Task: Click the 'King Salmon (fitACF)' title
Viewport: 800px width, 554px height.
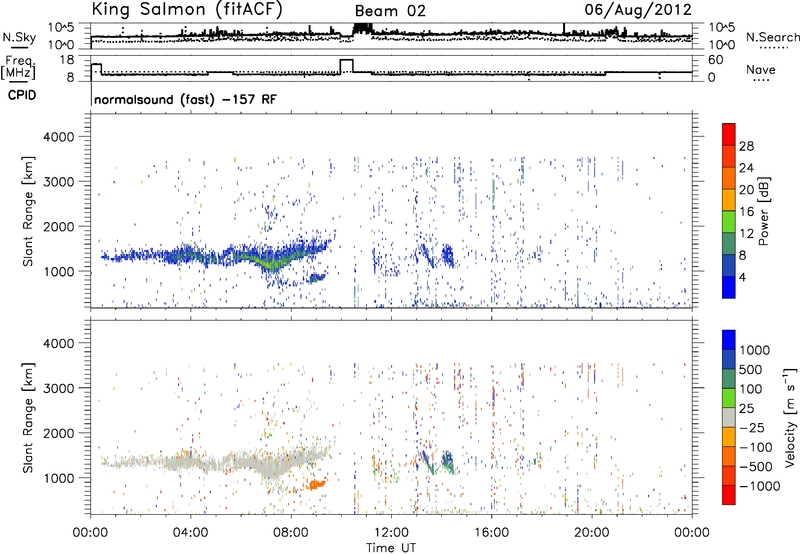Action: [186, 9]
